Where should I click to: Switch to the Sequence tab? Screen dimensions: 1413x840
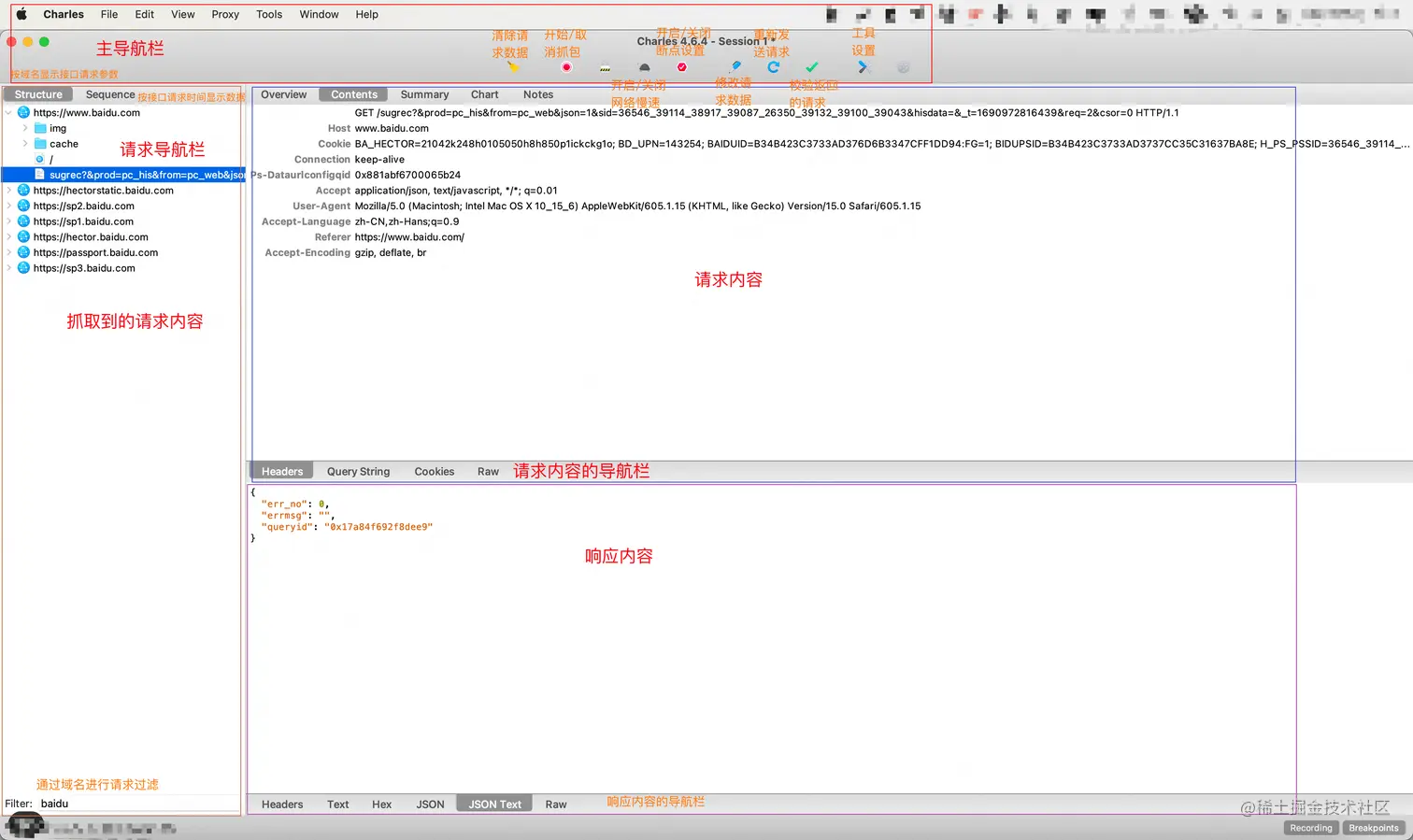coord(110,94)
